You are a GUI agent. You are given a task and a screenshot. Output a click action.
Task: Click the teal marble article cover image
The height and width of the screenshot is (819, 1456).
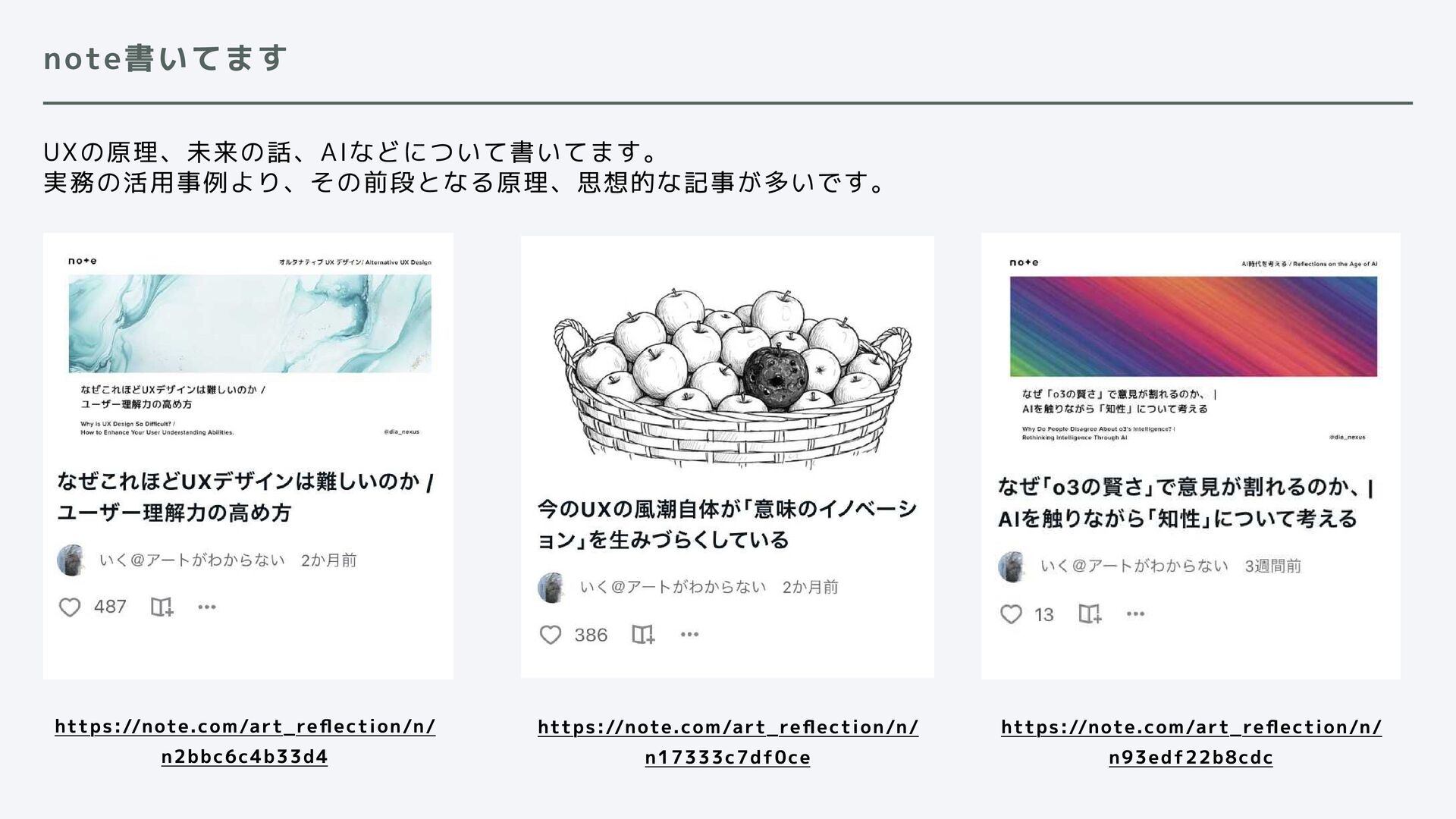(249, 323)
